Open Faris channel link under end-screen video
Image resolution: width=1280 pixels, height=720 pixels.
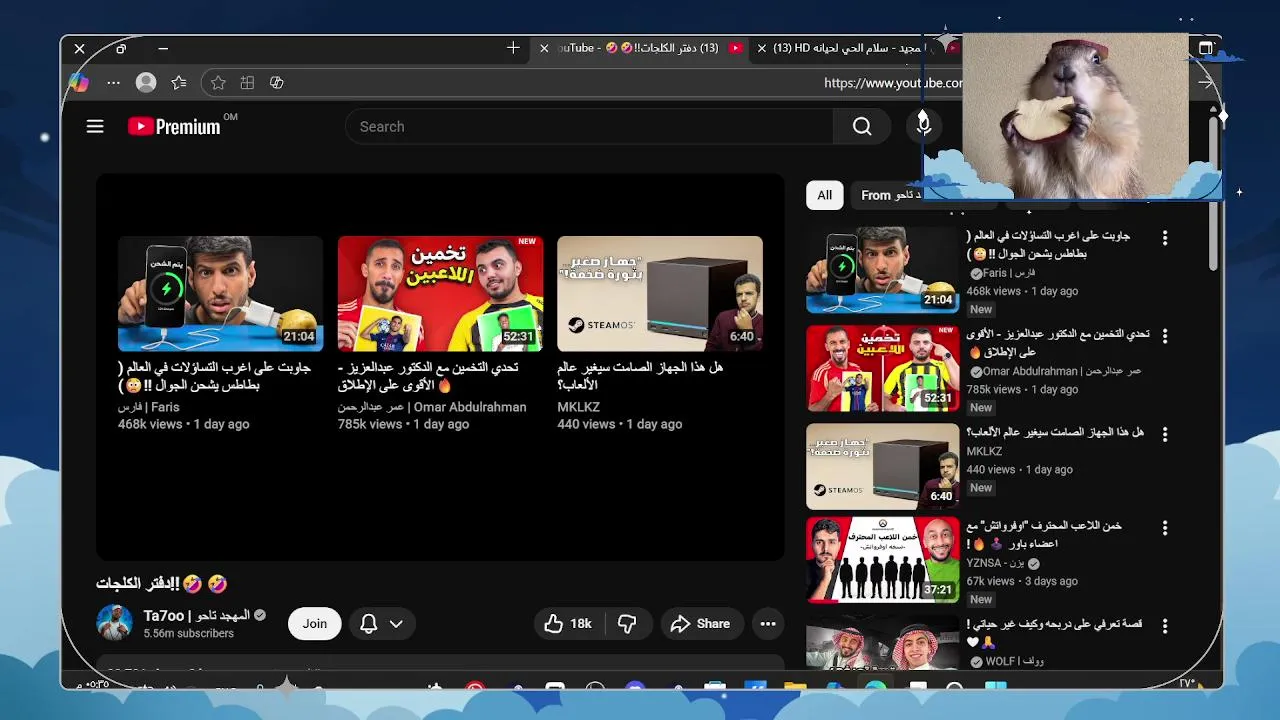(x=148, y=407)
